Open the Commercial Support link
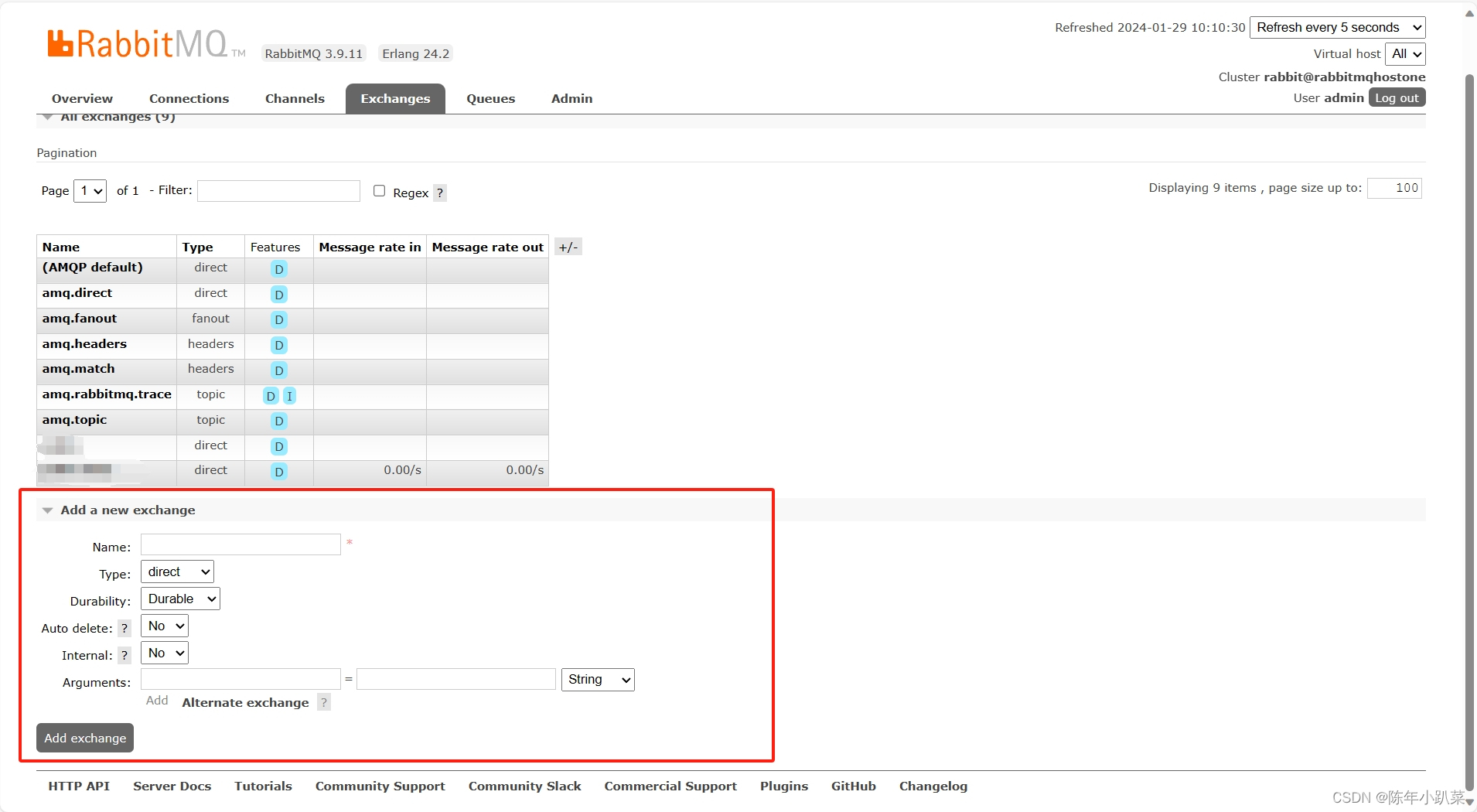 670,786
